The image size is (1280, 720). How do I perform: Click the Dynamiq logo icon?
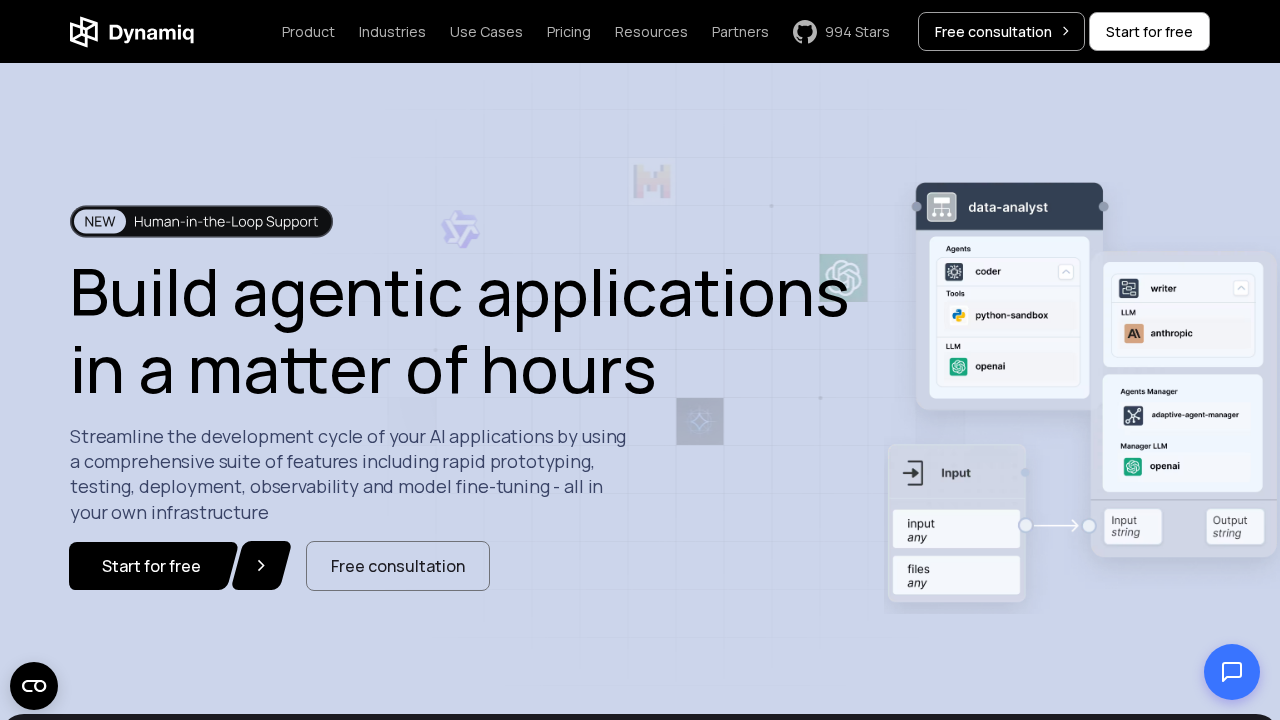(x=84, y=32)
